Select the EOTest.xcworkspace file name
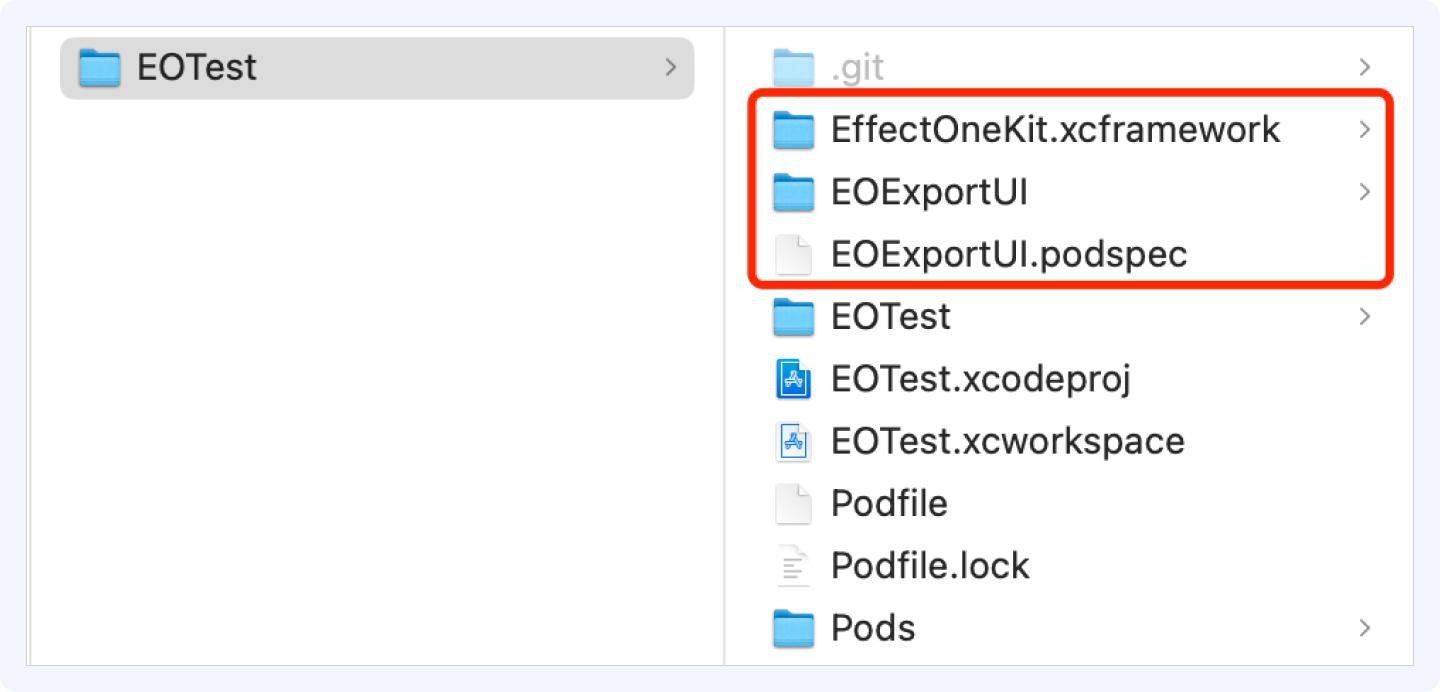Screen dimensions: 1440x692 point(1008,441)
